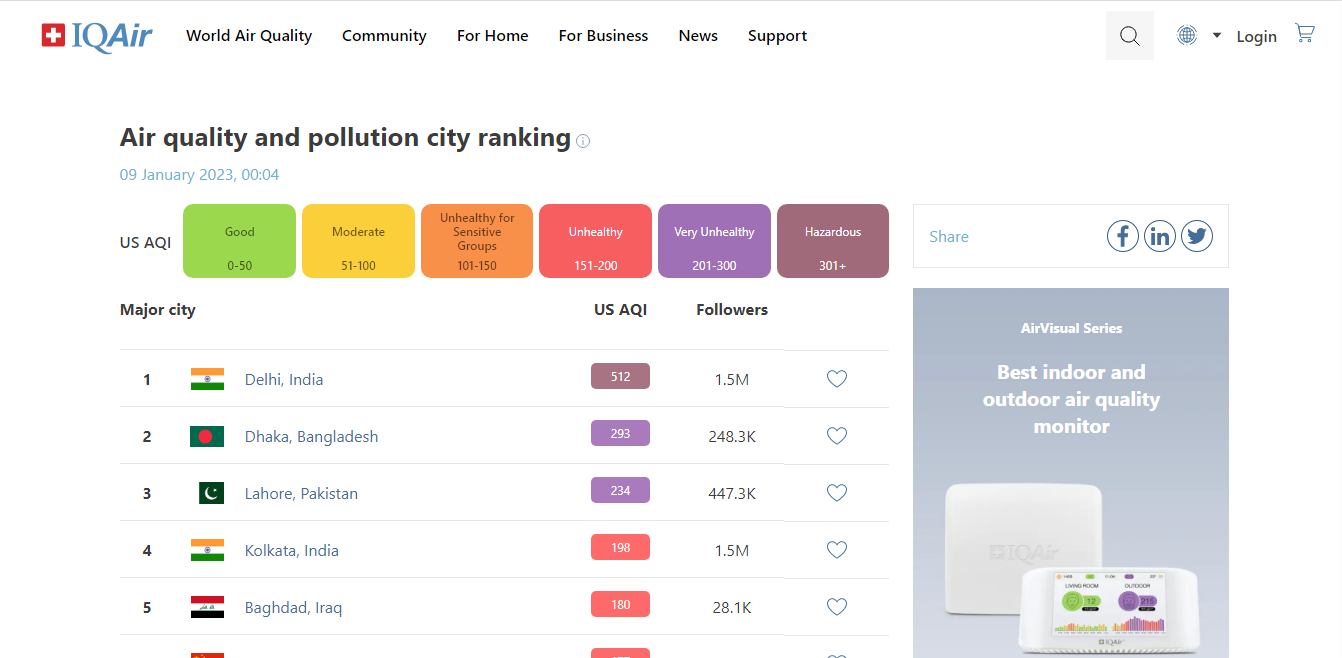The height and width of the screenshot is (658, 1342).
Task: Click Dhaka AQI badge 293
Action: (620, 433)
